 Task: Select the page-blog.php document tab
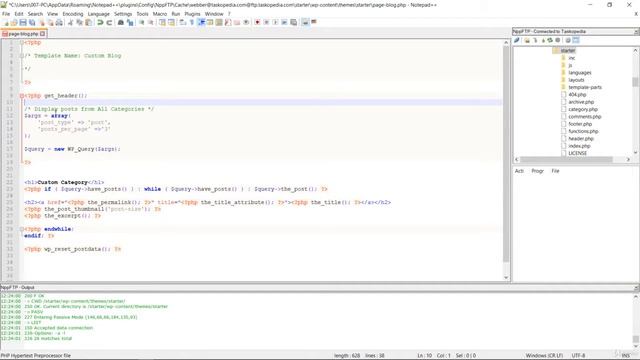coord(23,34)
